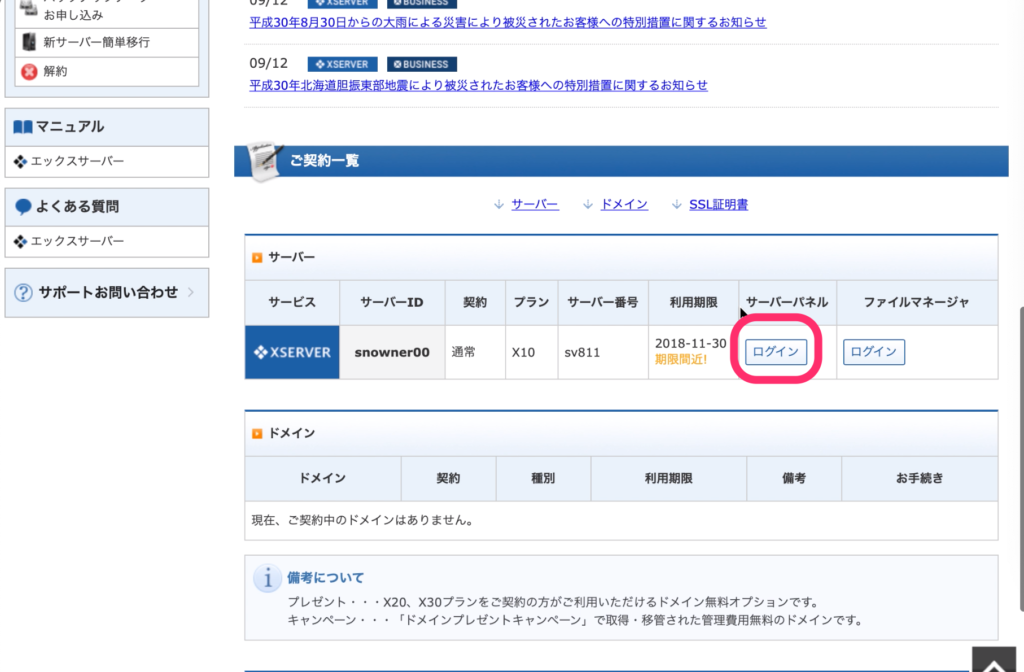This screenshot has height=672, width=1024.
Task: Click the clipboard icon beside ご契約一覧
Action: coord(263,160)
